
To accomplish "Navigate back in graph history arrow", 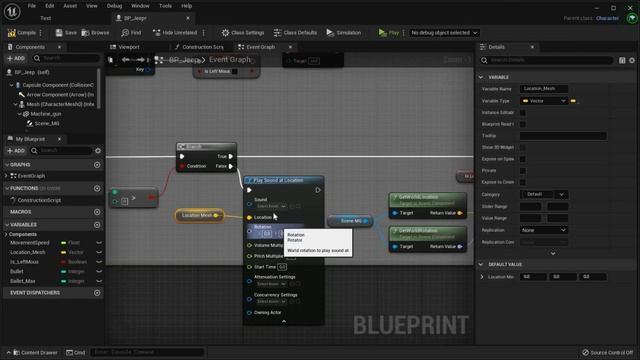I will click(x=126, y=60).
